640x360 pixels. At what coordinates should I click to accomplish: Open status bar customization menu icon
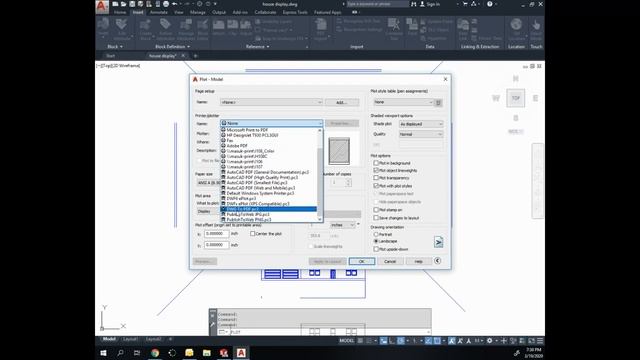click(540, 341)
